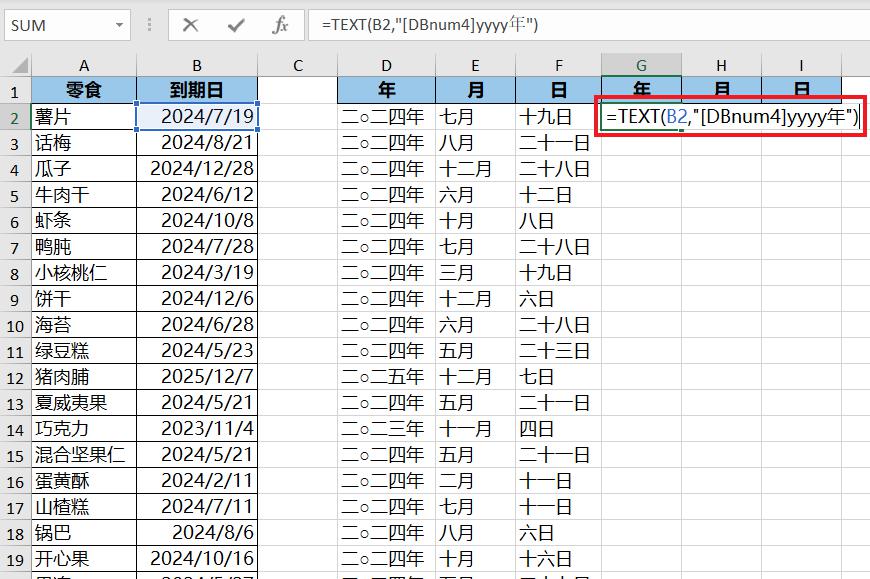Image resolution: width=870 pixels, height=579 pixels.
Task: Select row 12 header
Action: (x=15, y=377)
